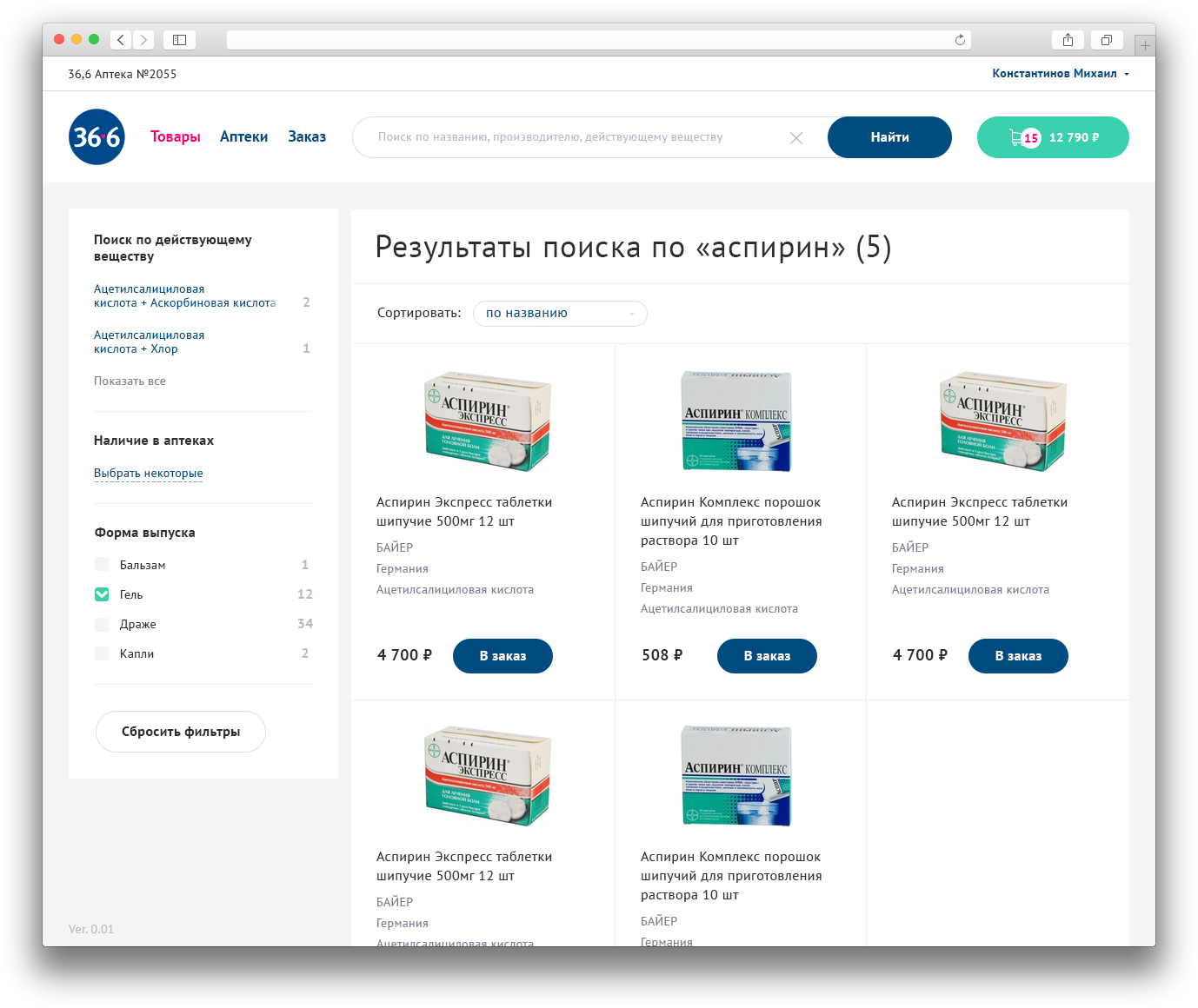Add Аспирин Комплекс 508 ₽ to order

pos(767,656)
